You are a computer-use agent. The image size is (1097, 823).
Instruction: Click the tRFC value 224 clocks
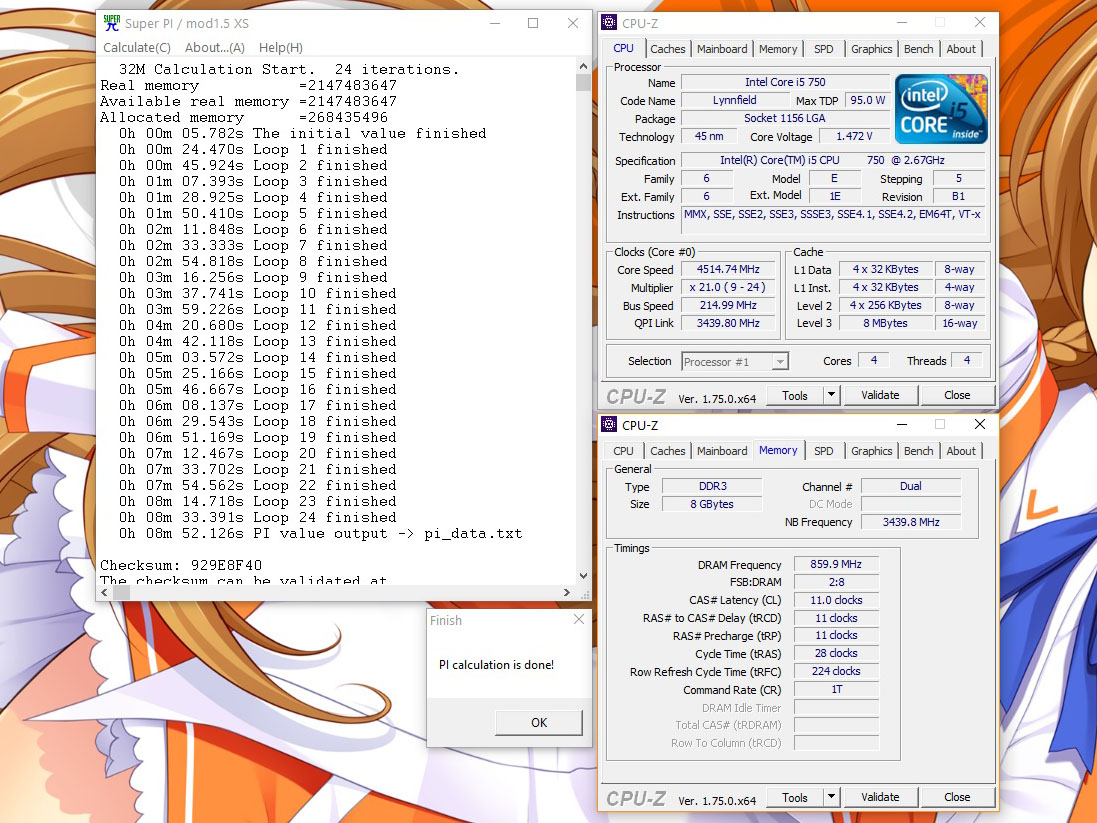[836, 671]
